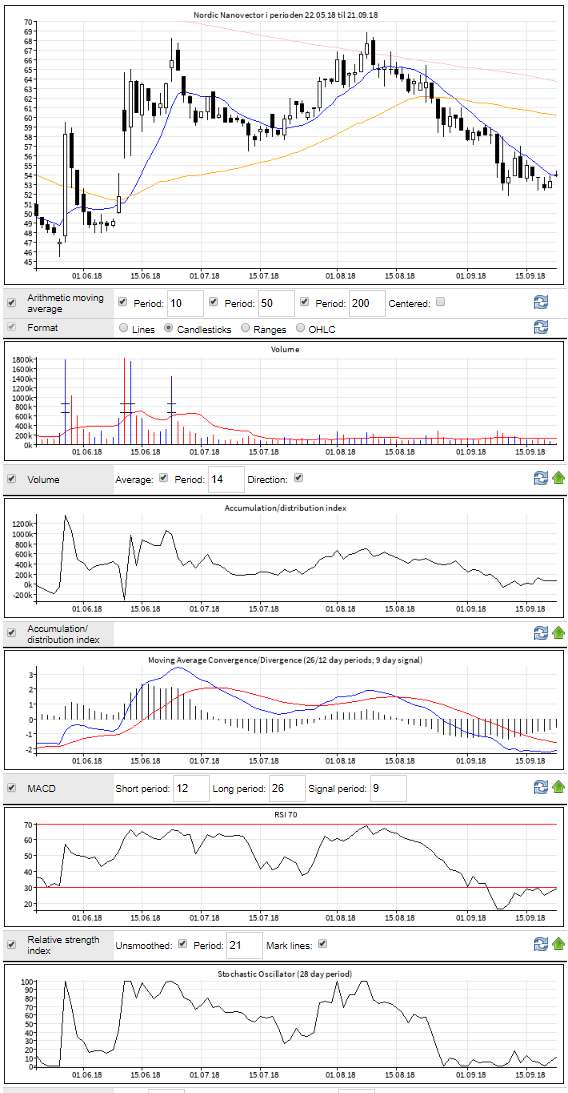This screenshot has height=1093, width=568.
Task: Click the 'Moving Average Convergence/Divergence' chart title
Action: pos(285,659)
